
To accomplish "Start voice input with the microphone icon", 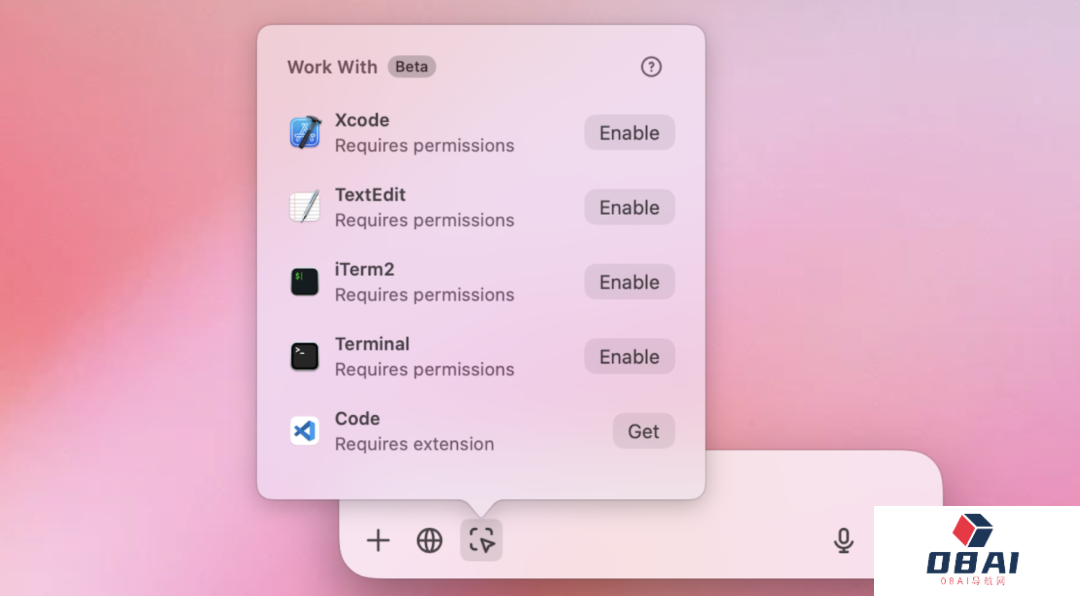I will tap(843, 541).
